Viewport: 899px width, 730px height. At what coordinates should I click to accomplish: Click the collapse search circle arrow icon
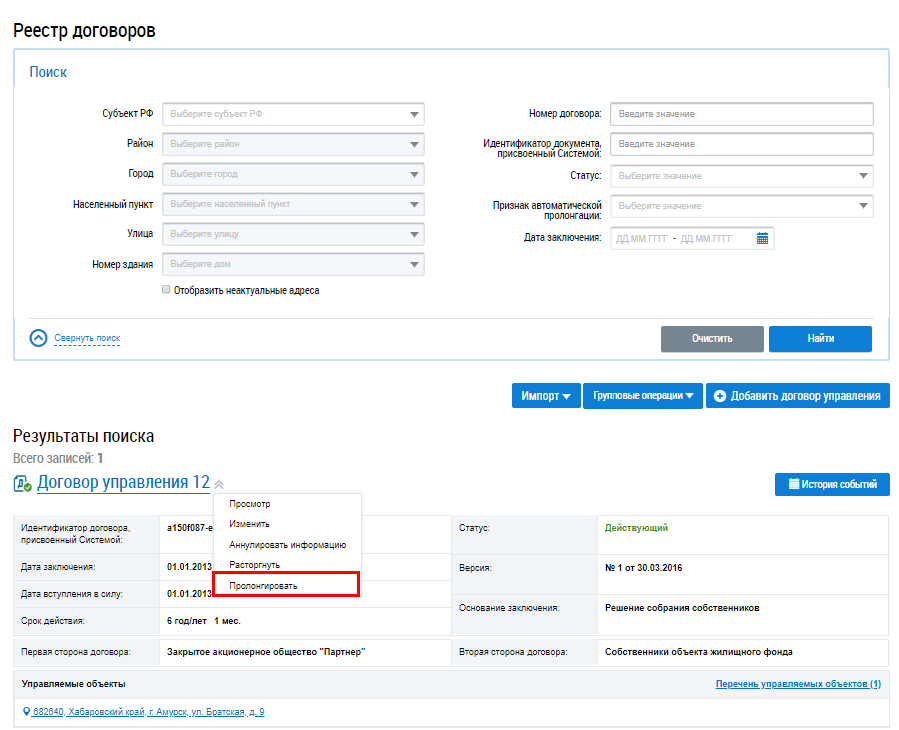[38, 338]
